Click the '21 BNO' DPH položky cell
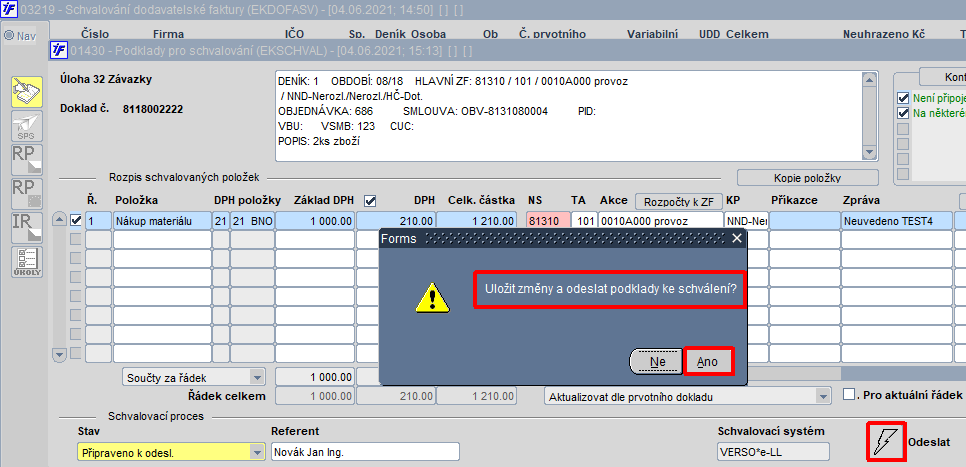The image size is (966, 467). tap(251, 221)
